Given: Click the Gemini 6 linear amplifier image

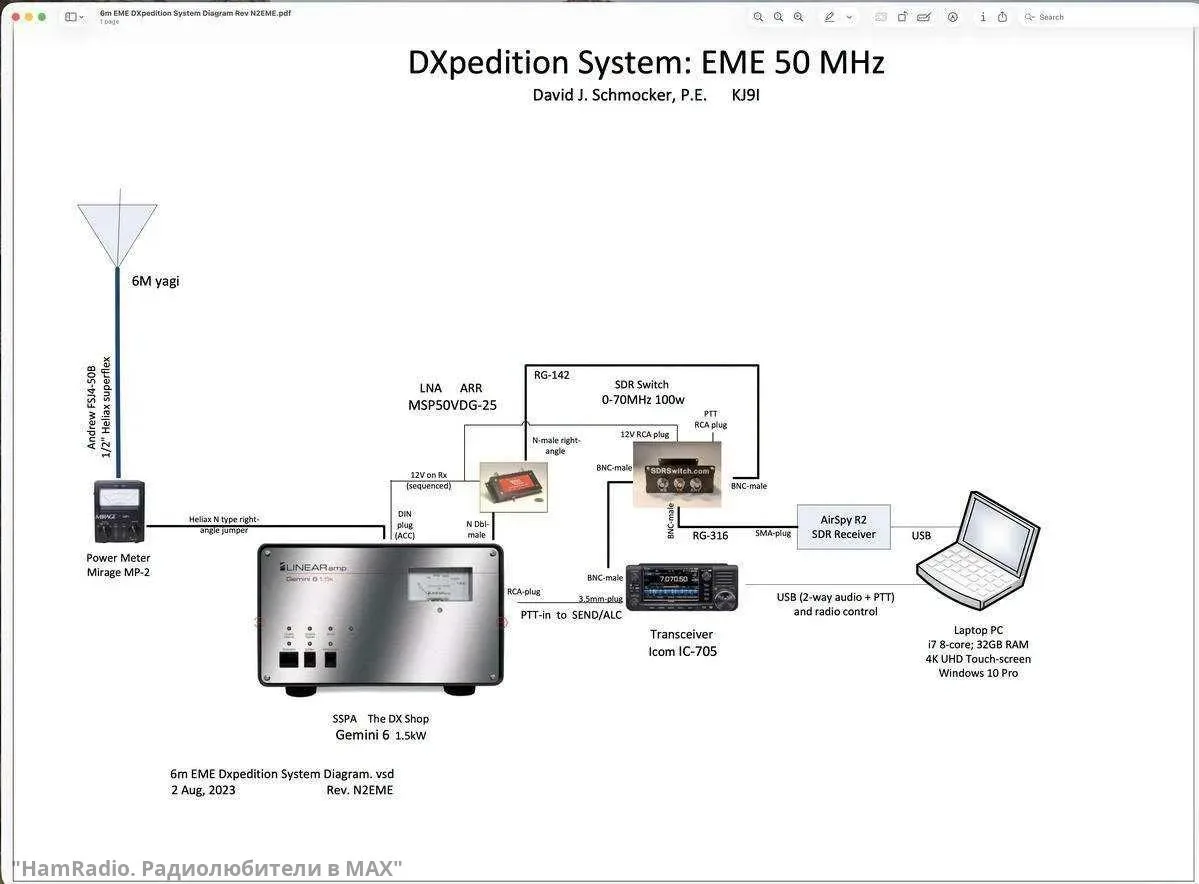Looking at the screenshot, I should [x=381, y=619].
